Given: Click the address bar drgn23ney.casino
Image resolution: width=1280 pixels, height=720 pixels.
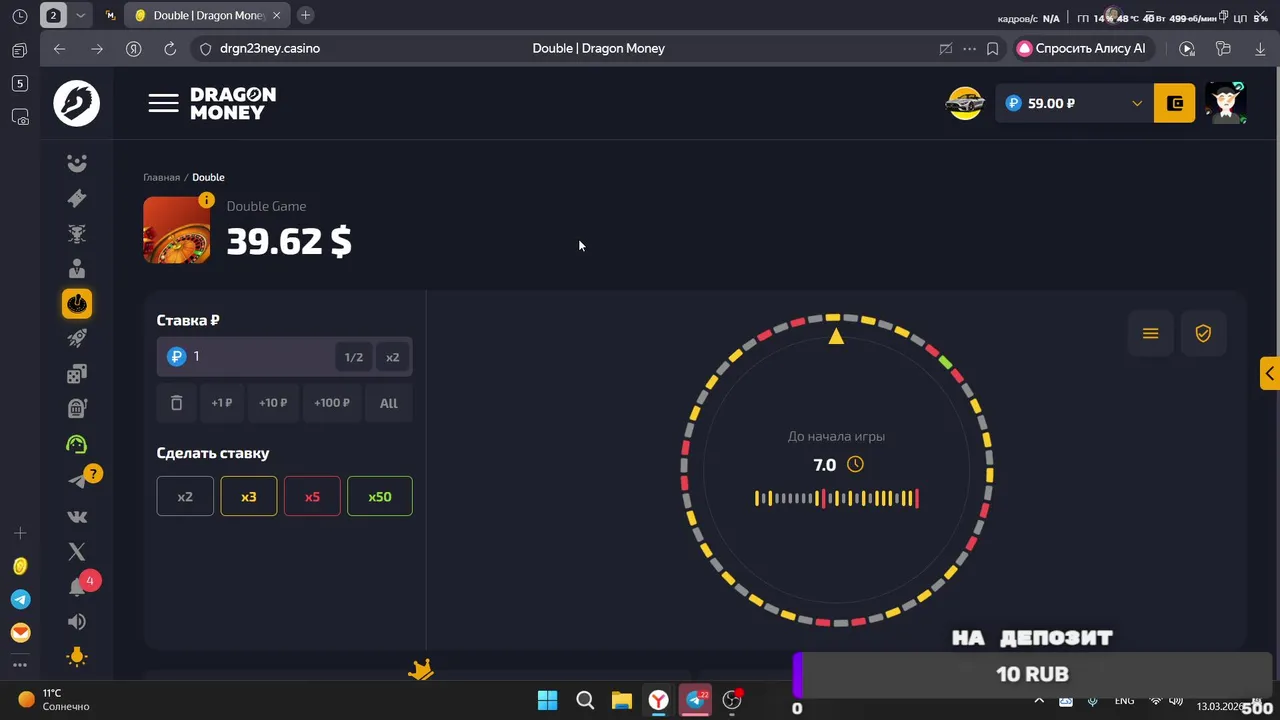Looking at the screenshot, I should tap(270, 48).
